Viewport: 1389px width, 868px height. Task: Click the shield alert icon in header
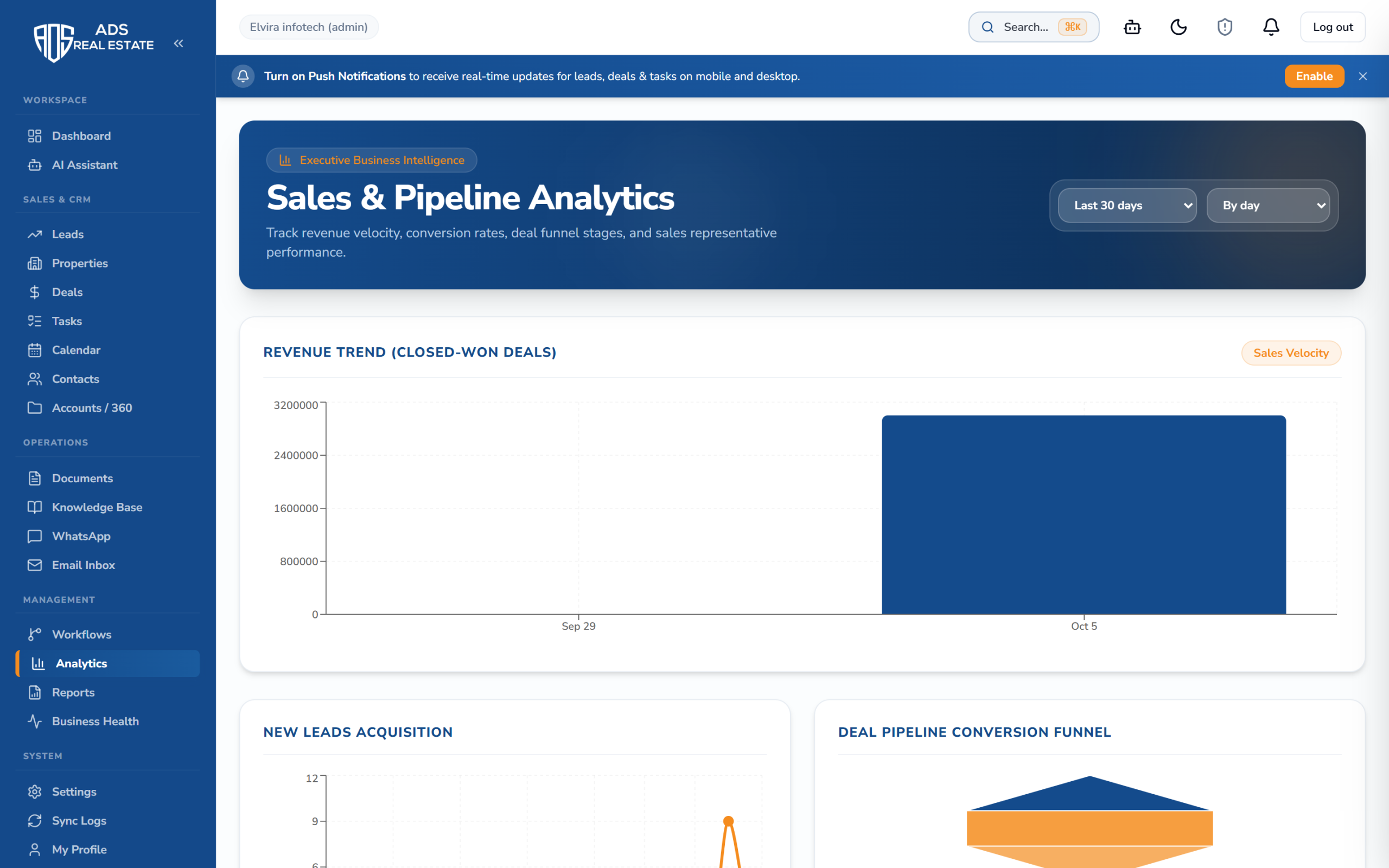coord(1225,27)
